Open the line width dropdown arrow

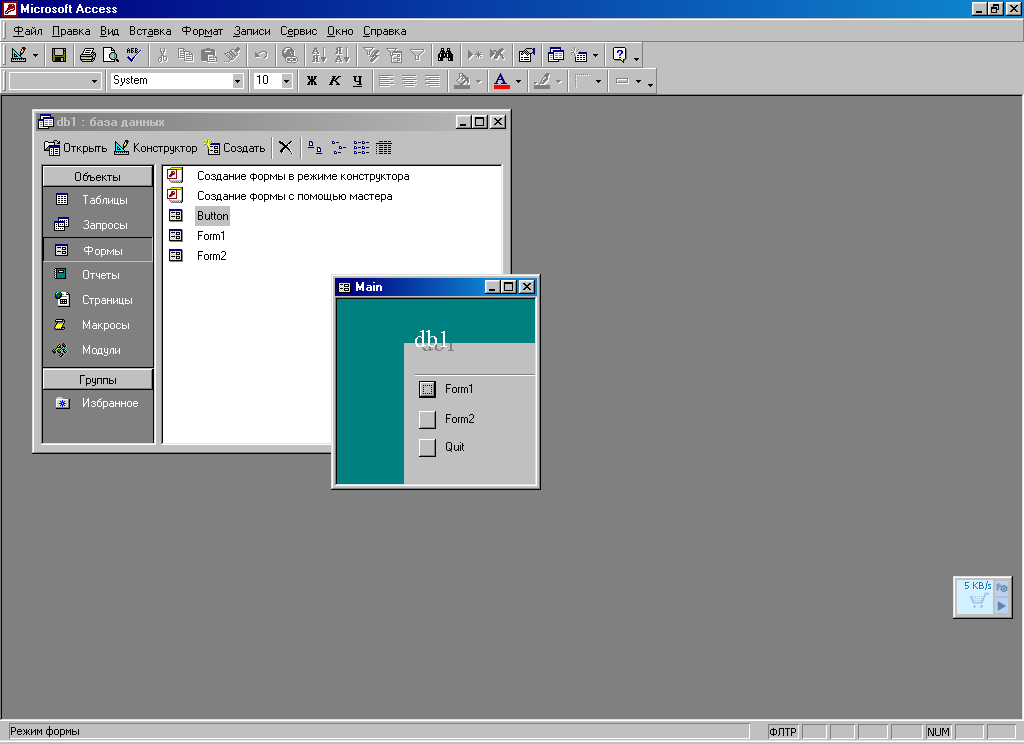coord(598,81)
